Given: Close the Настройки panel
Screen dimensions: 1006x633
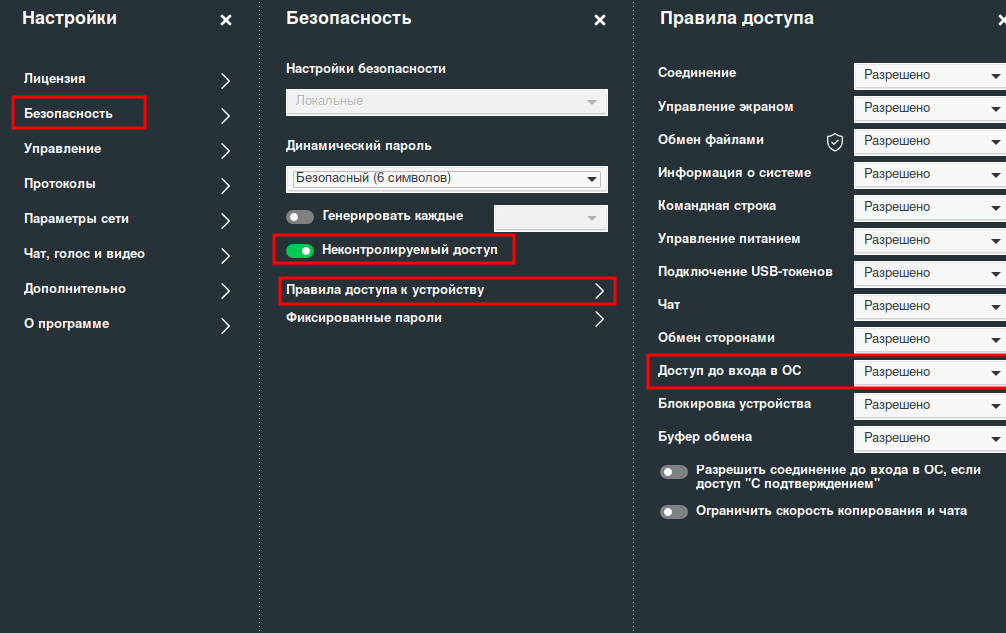Looking at the screenshot, I should click(x=226, y=20).
